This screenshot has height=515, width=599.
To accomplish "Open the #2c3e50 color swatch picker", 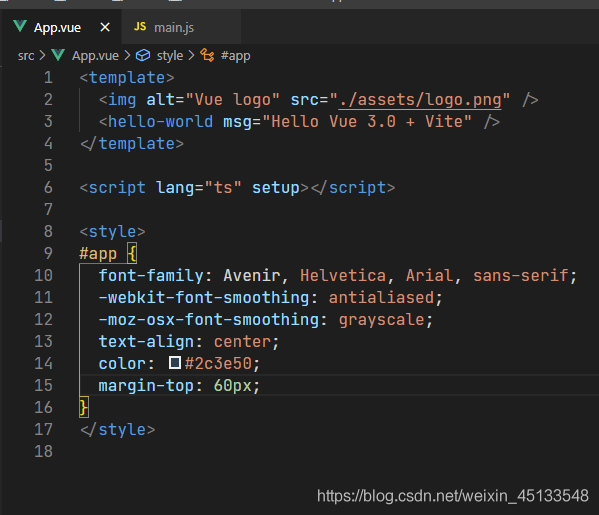I will tap(175, 363).
